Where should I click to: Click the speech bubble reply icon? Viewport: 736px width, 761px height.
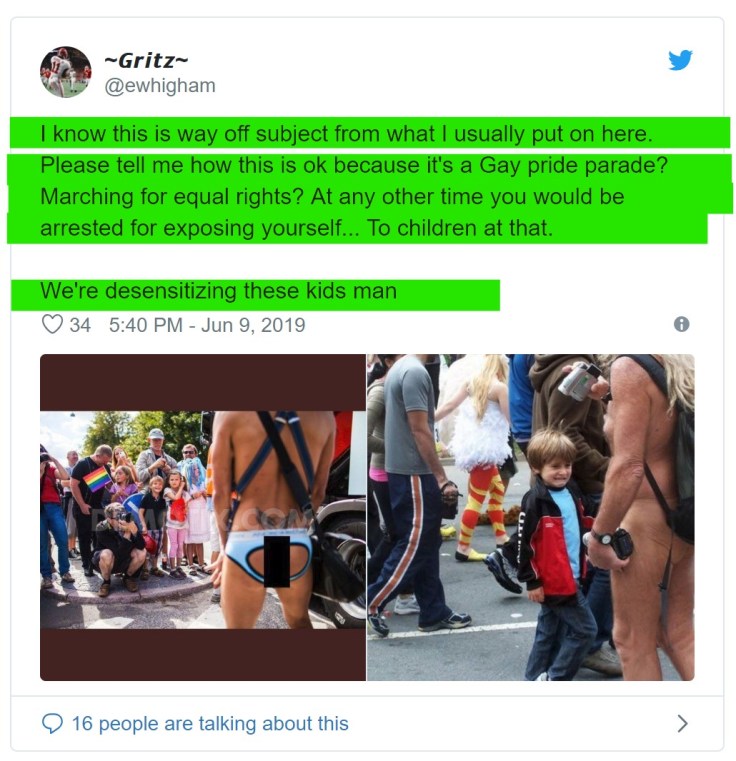tap(52, 723)
